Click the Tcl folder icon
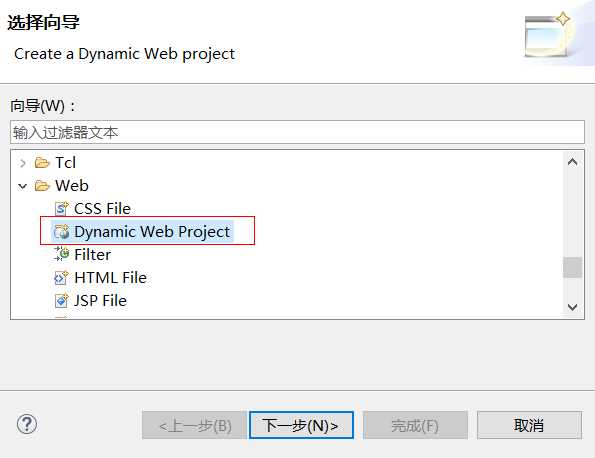The height and width of the screenshot is (458, 595). coord(42,163)
